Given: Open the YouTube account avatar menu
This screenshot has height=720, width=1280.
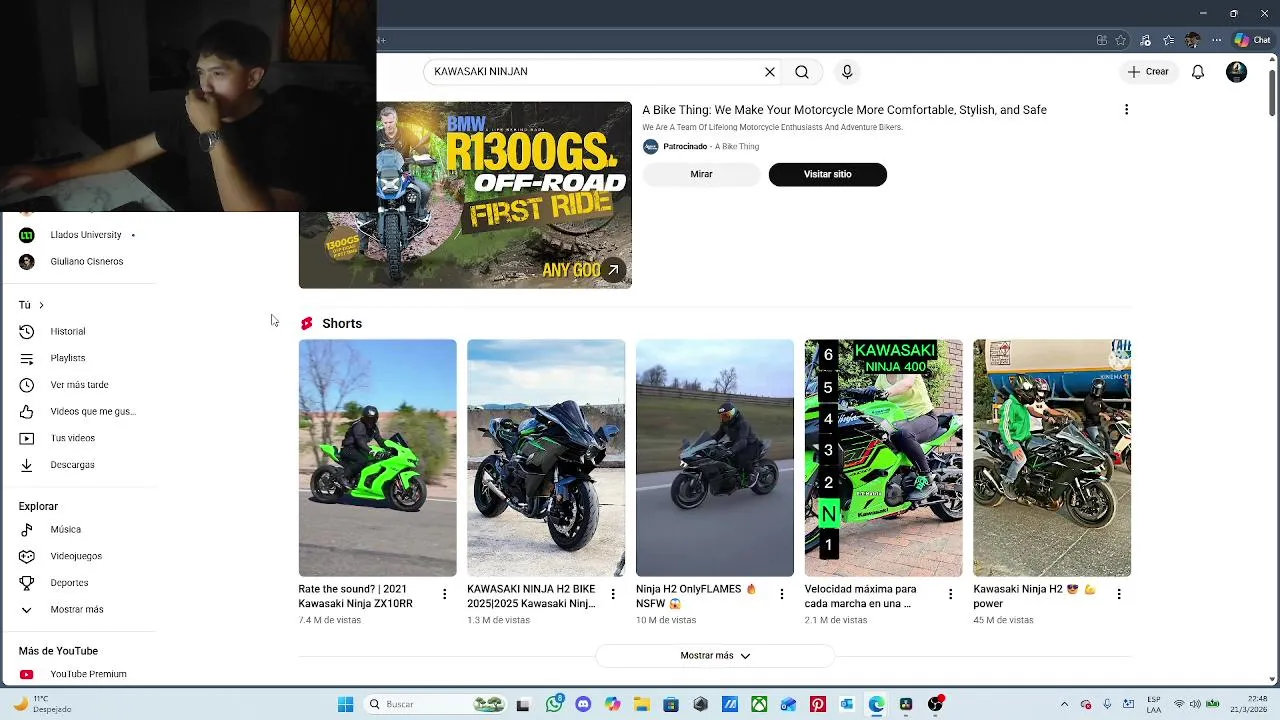Looking at the screenshot, I should (x=1237, y=72).
